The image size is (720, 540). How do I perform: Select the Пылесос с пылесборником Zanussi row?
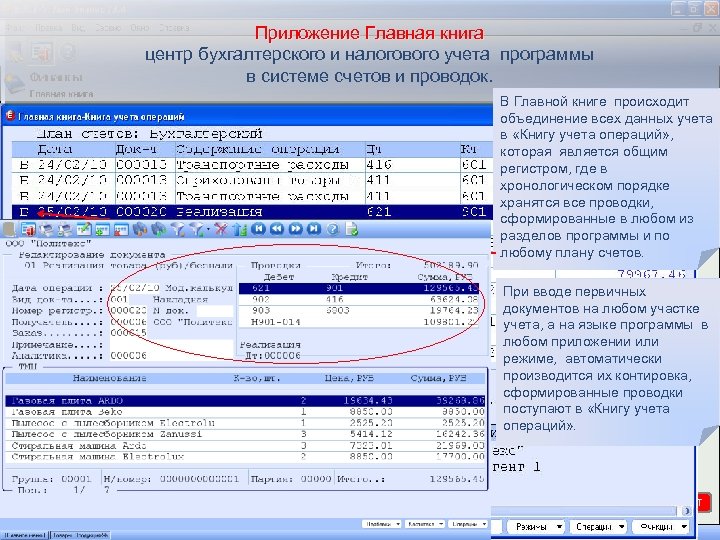click(246, 434)
